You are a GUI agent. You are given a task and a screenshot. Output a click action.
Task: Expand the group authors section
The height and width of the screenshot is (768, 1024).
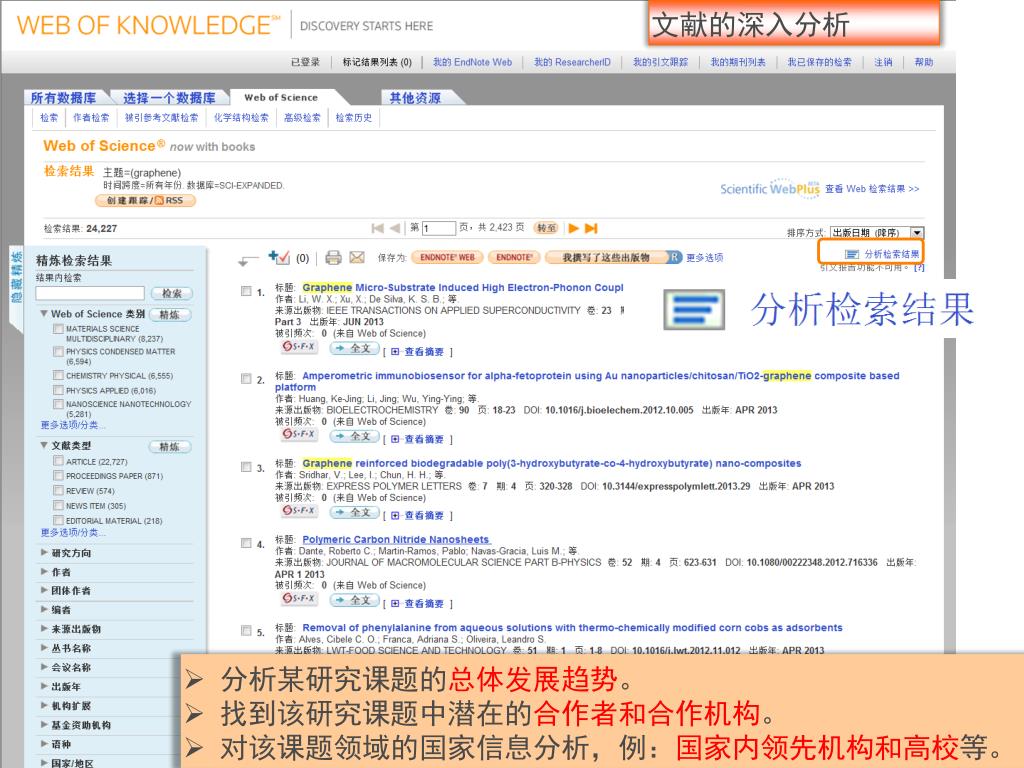pyautogui.click(x=44, y=590)
